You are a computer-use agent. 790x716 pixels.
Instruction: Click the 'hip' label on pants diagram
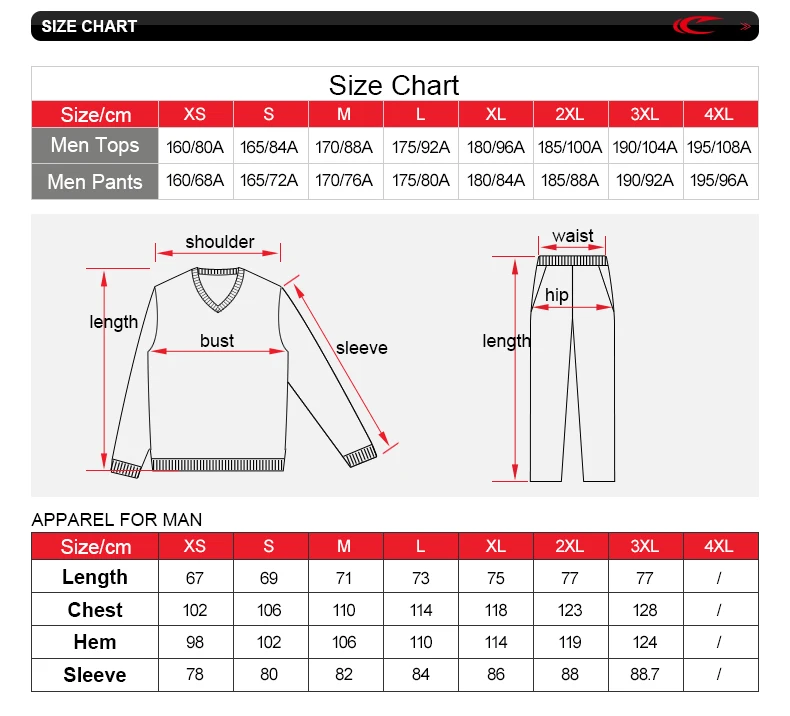click(557, 295)
